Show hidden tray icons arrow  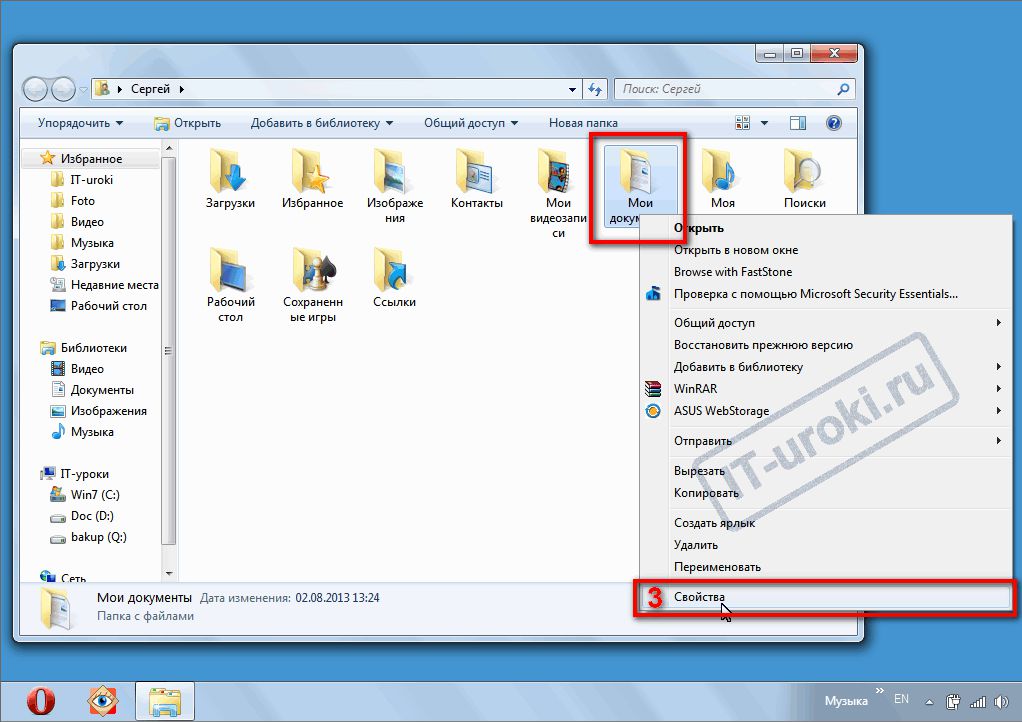929,702
